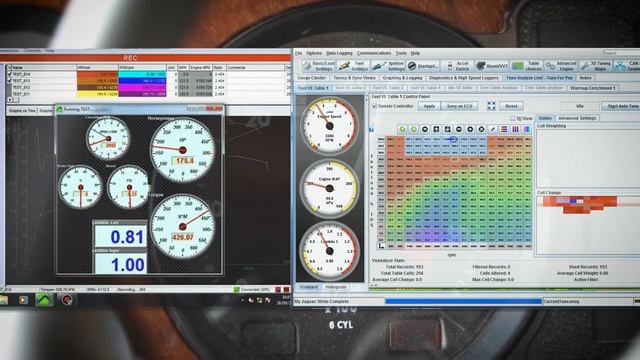Open Diagnostics & High Speed Loggers tab
The image size is (640, 360).
pyautogui.click(x=464, y=78)
